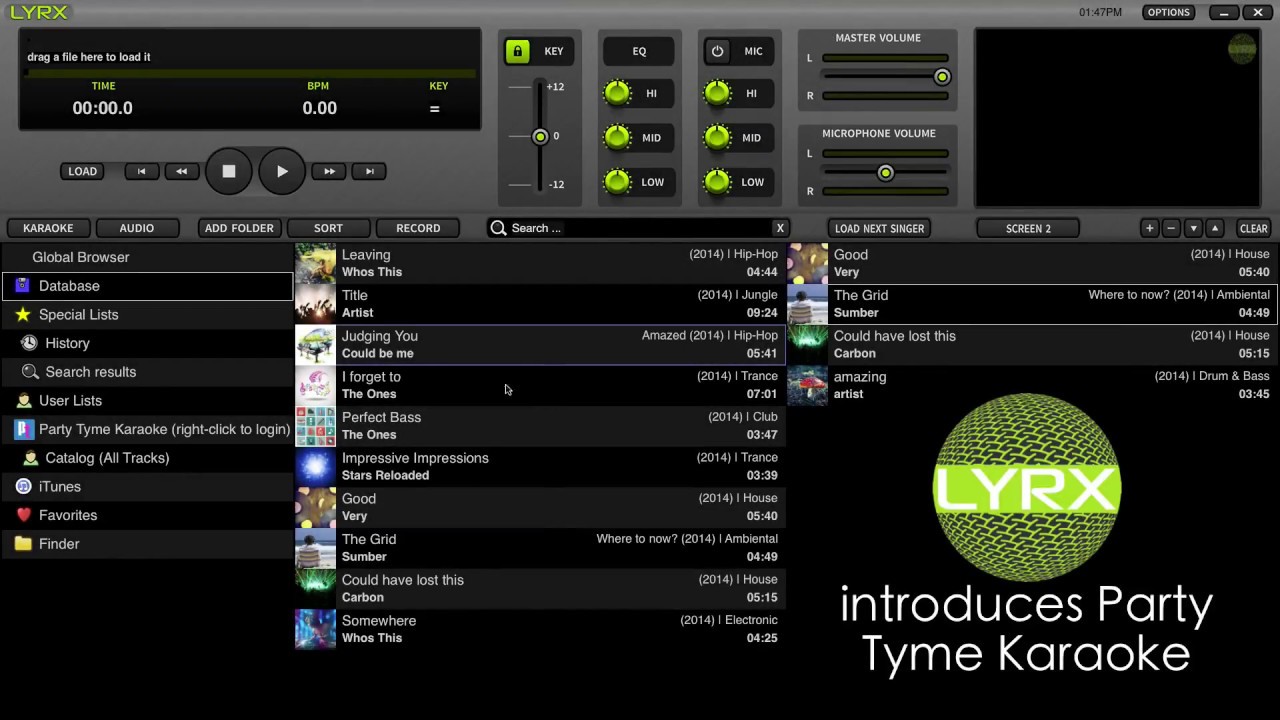Click the 01:47PM clock display
1280x720 pixels.
1100,12
